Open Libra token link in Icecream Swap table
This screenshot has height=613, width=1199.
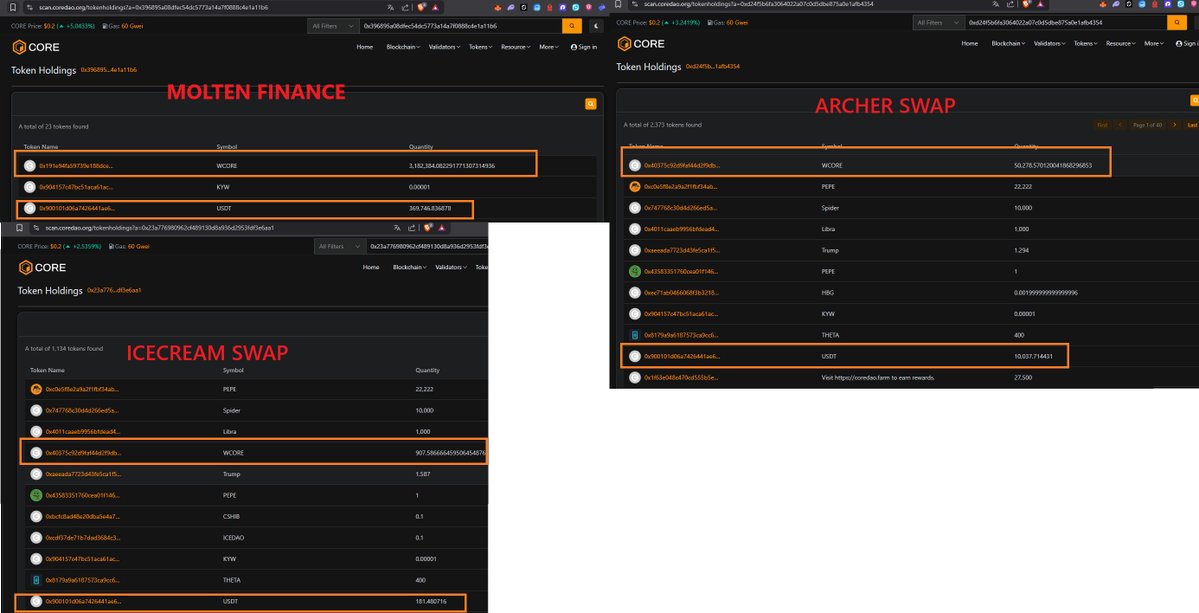pyautogui.click(x=83, y=432)
